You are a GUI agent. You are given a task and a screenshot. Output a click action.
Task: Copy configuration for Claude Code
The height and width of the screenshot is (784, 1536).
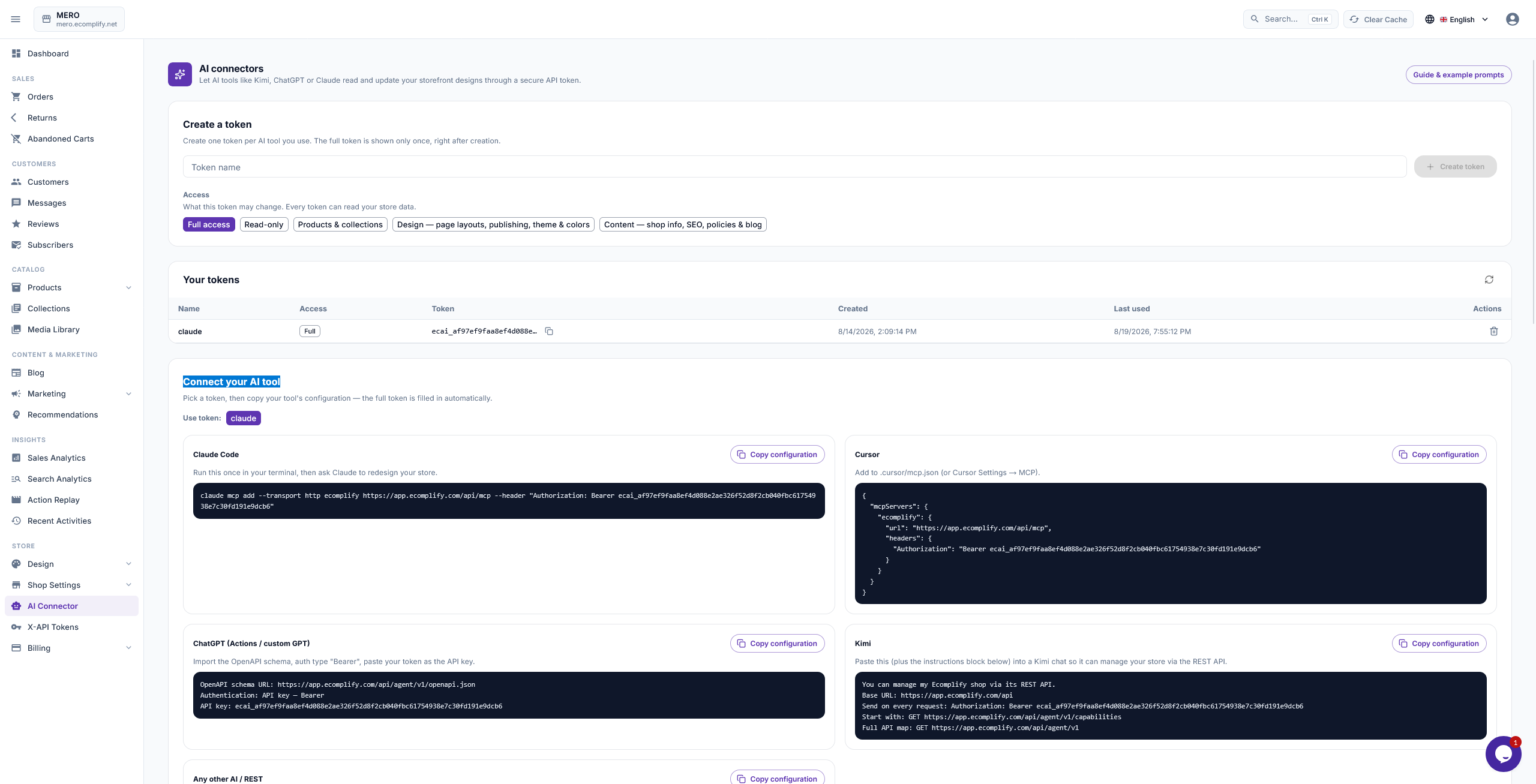tap(777, 454)
